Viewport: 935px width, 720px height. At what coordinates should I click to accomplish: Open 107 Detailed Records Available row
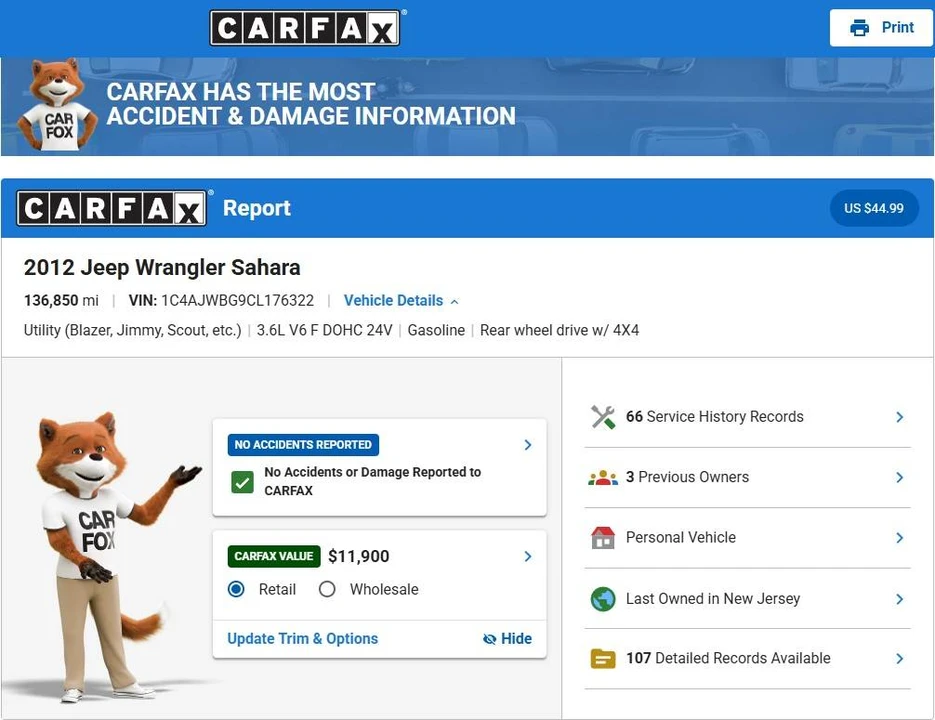tap(747, 659)
